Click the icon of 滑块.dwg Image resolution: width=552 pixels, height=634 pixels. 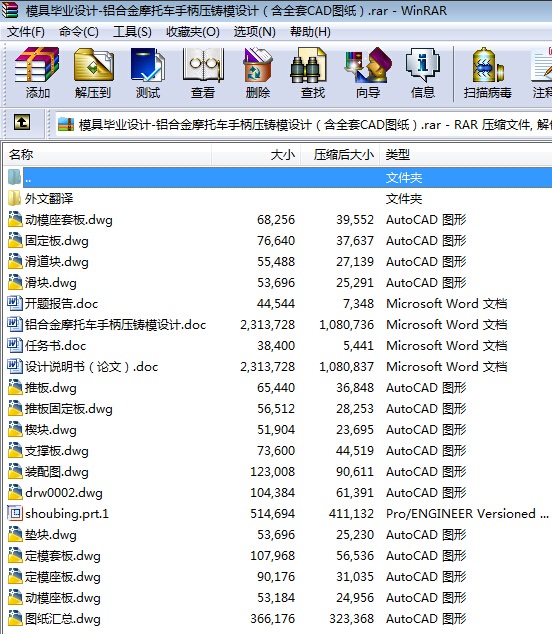[x=15, y=283]
